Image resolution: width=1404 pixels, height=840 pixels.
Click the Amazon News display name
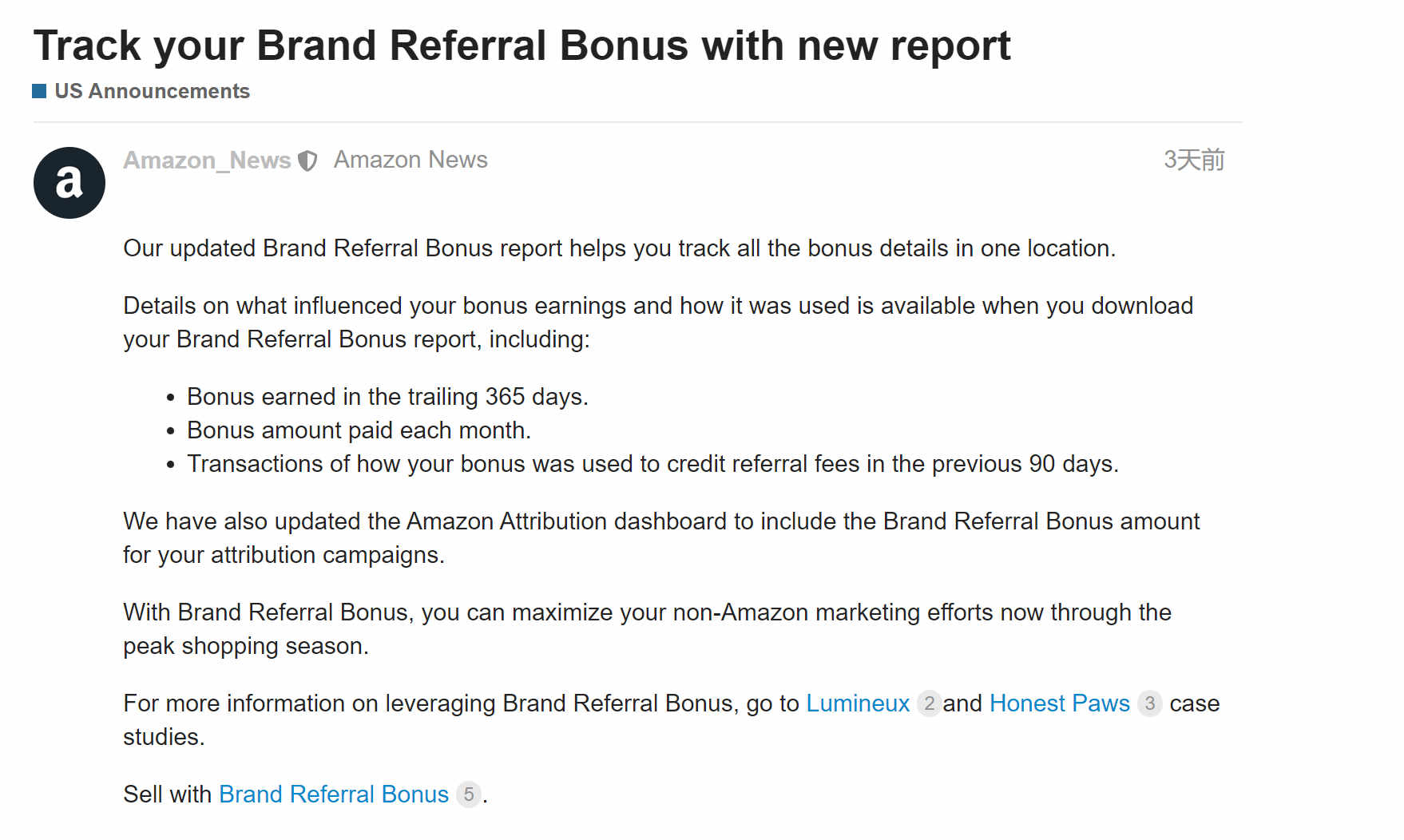tap(410, 160)
